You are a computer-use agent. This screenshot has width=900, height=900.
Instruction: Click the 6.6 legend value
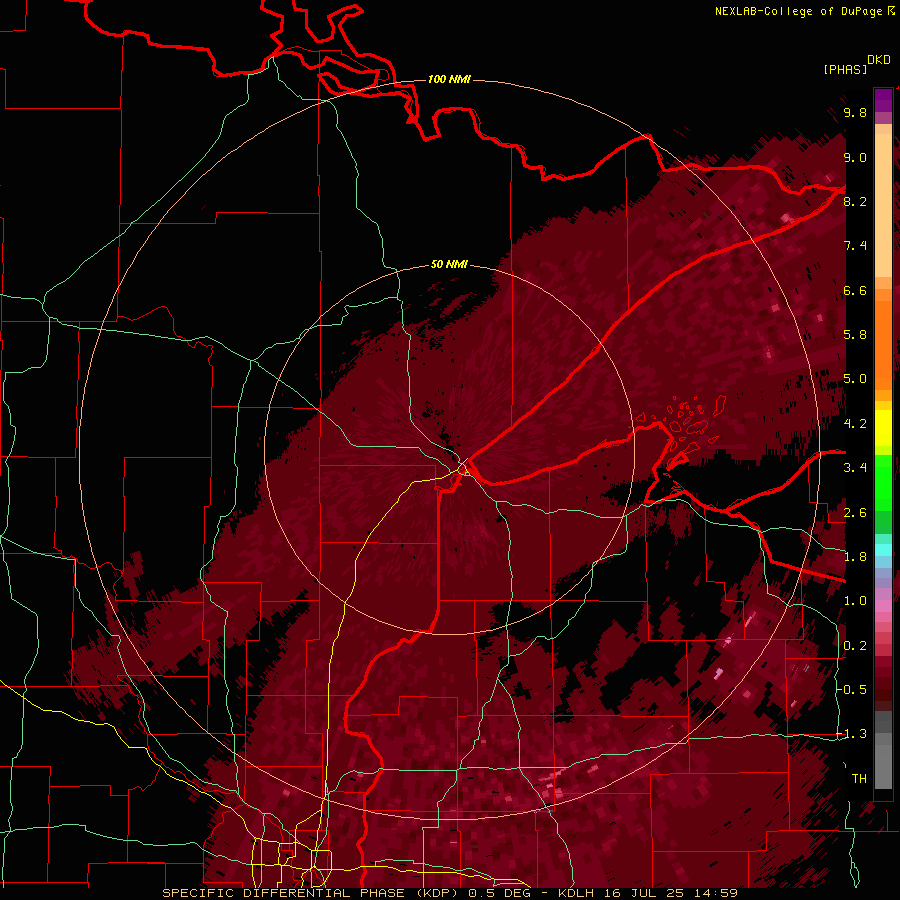(x=855, y=290)
